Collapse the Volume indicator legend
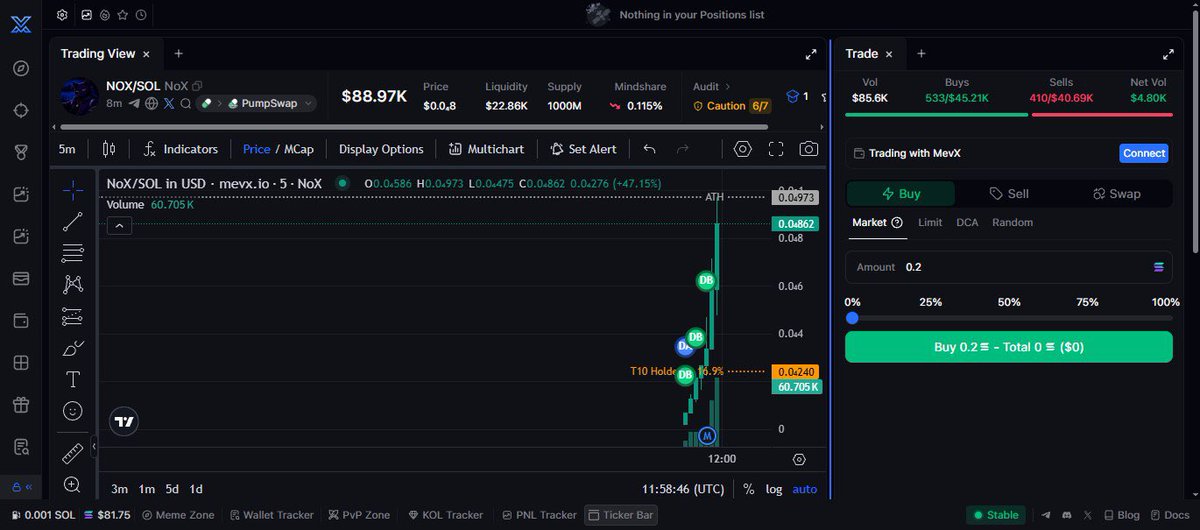The image size is (1200, 530). (118, 226)
